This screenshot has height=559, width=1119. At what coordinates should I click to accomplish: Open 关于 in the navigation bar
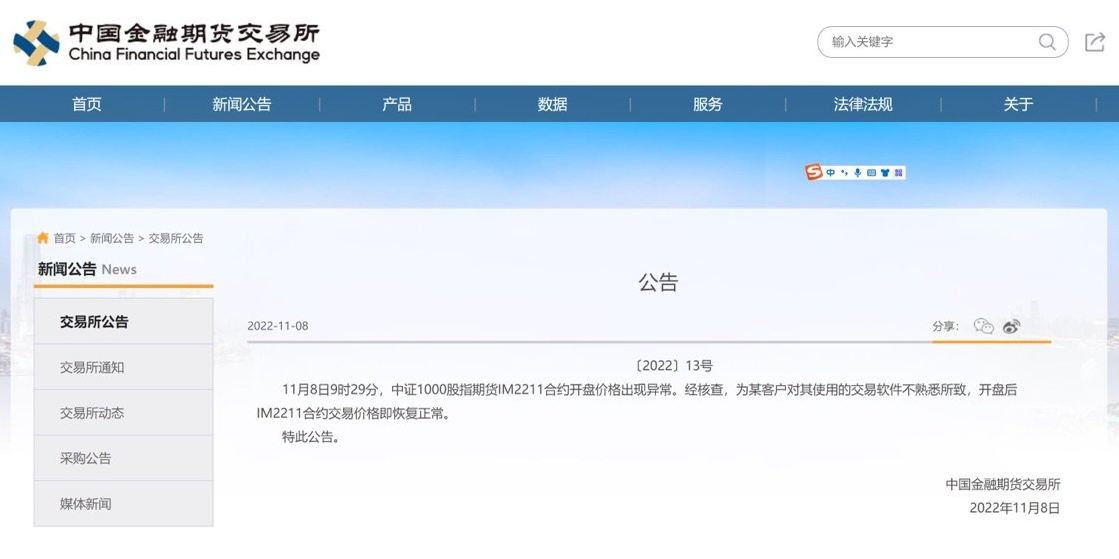click(1018, 104)
